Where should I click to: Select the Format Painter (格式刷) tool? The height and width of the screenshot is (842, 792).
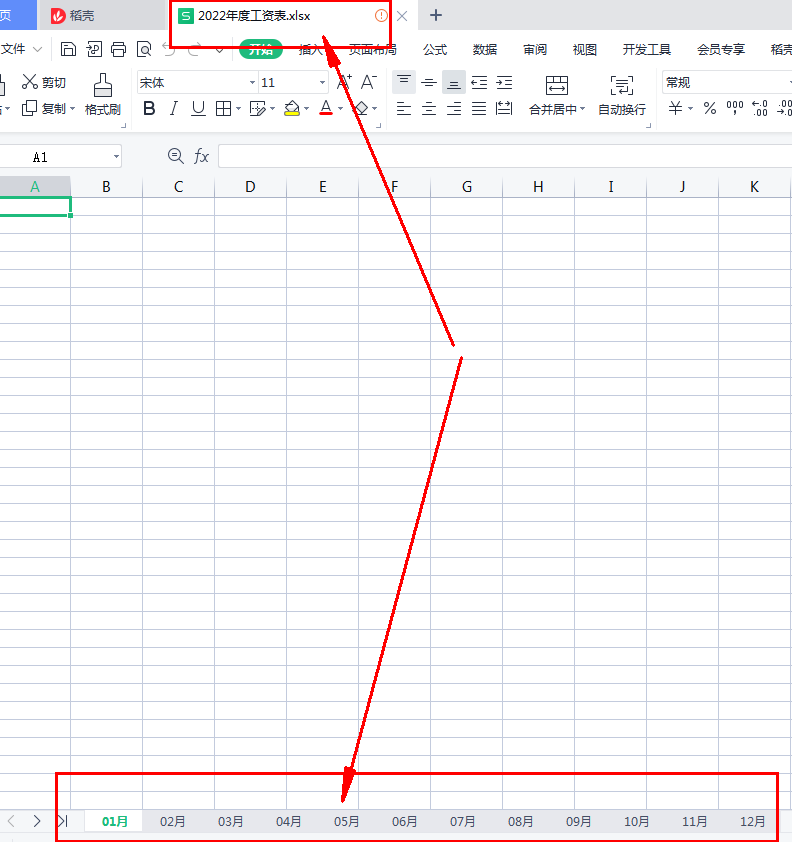click(103, 95)
